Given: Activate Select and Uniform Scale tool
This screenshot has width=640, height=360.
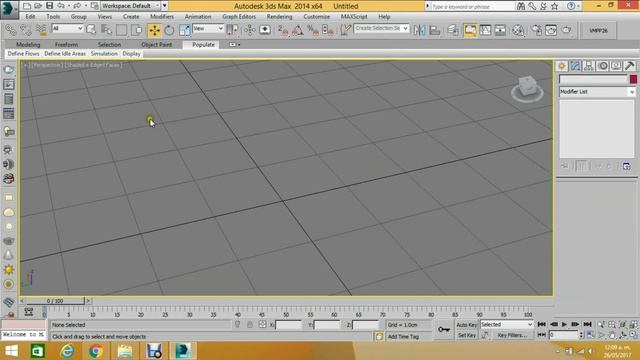Looking at the screenshot, I should pyautogui.click(x=184, y=30).
